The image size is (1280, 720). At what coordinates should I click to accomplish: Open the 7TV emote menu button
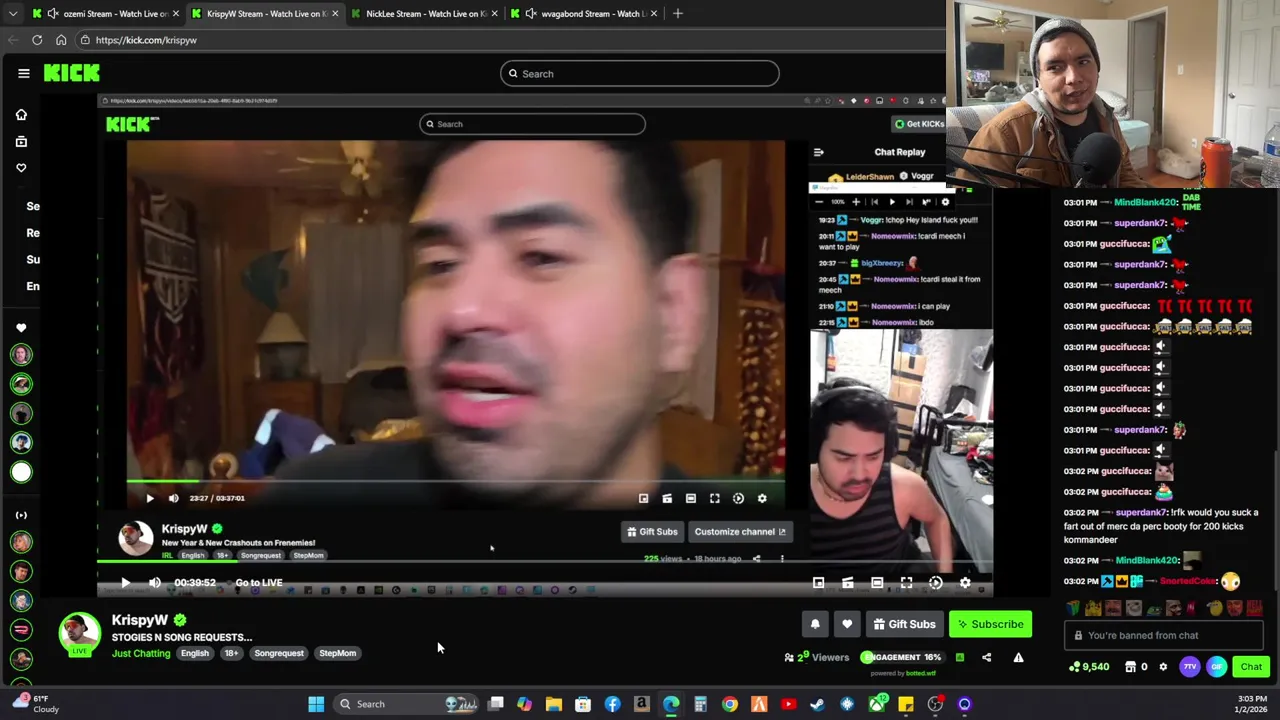(x=1190, y=667)
